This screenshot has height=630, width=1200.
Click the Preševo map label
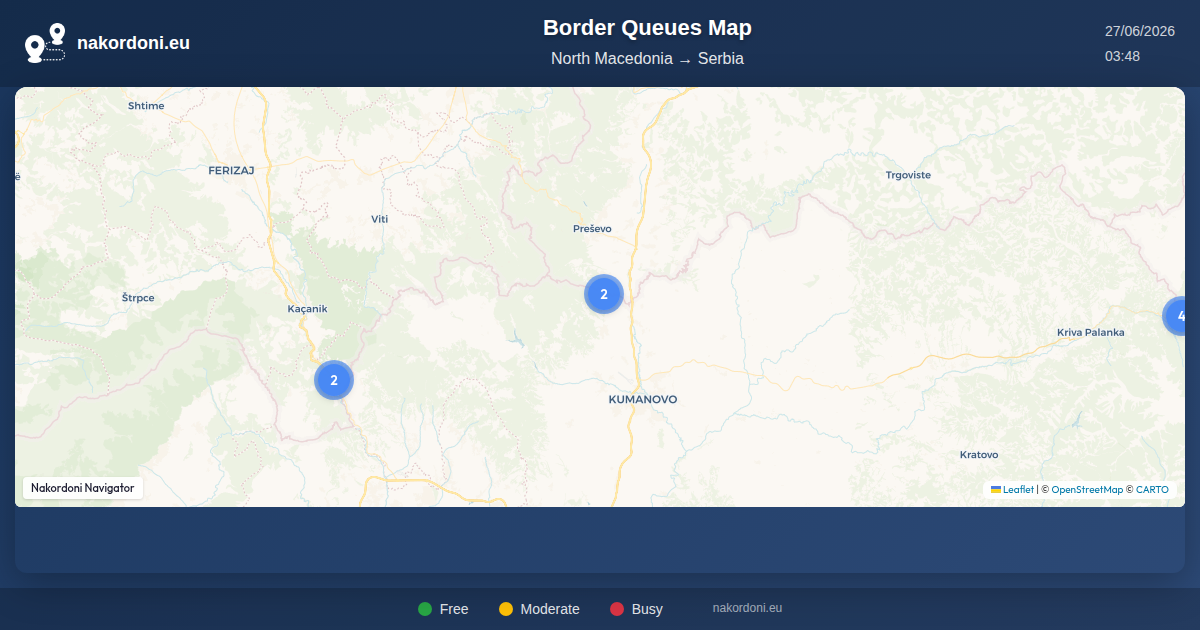pos(592,229)
